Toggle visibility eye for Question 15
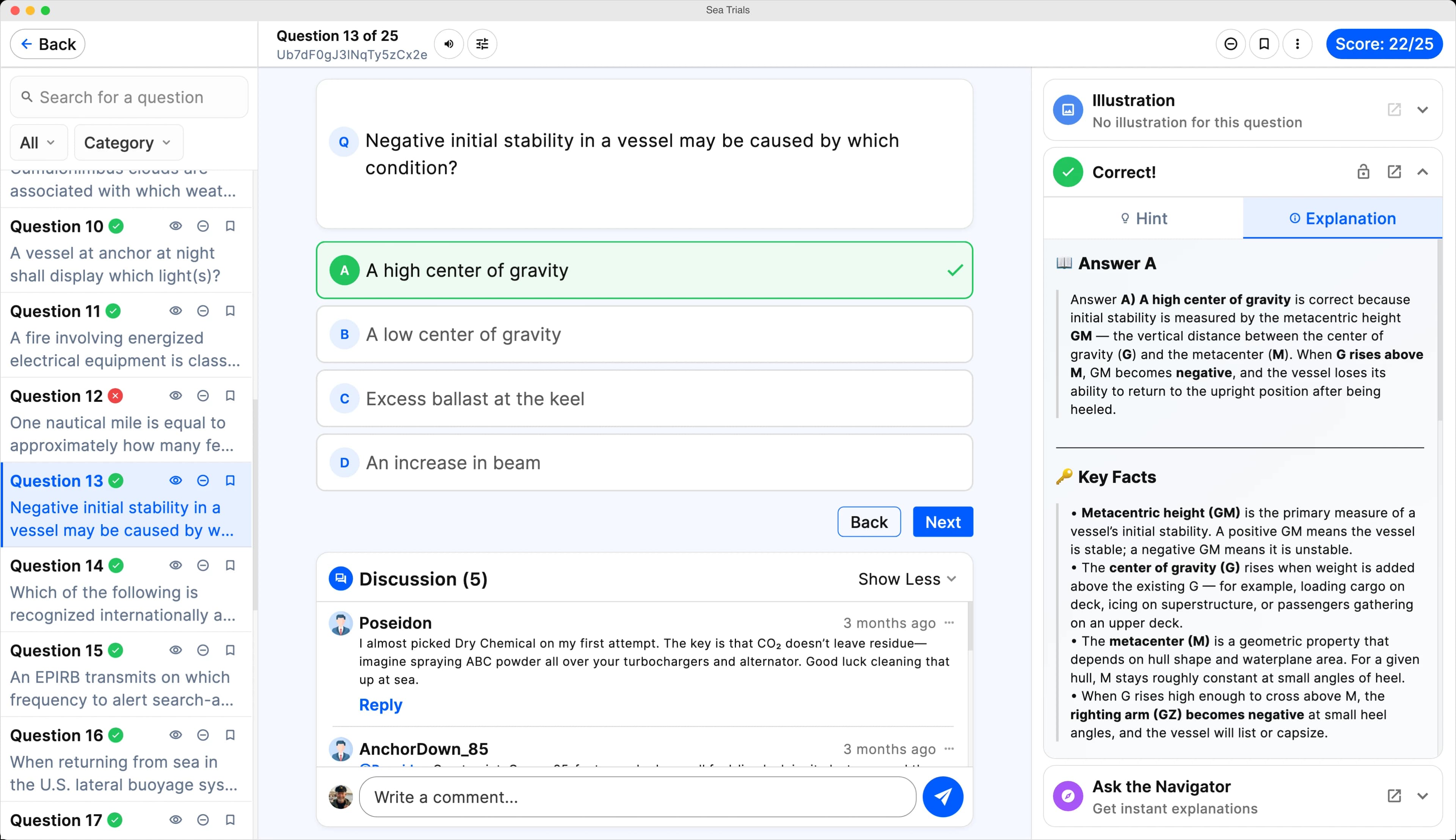 [176, 650]
